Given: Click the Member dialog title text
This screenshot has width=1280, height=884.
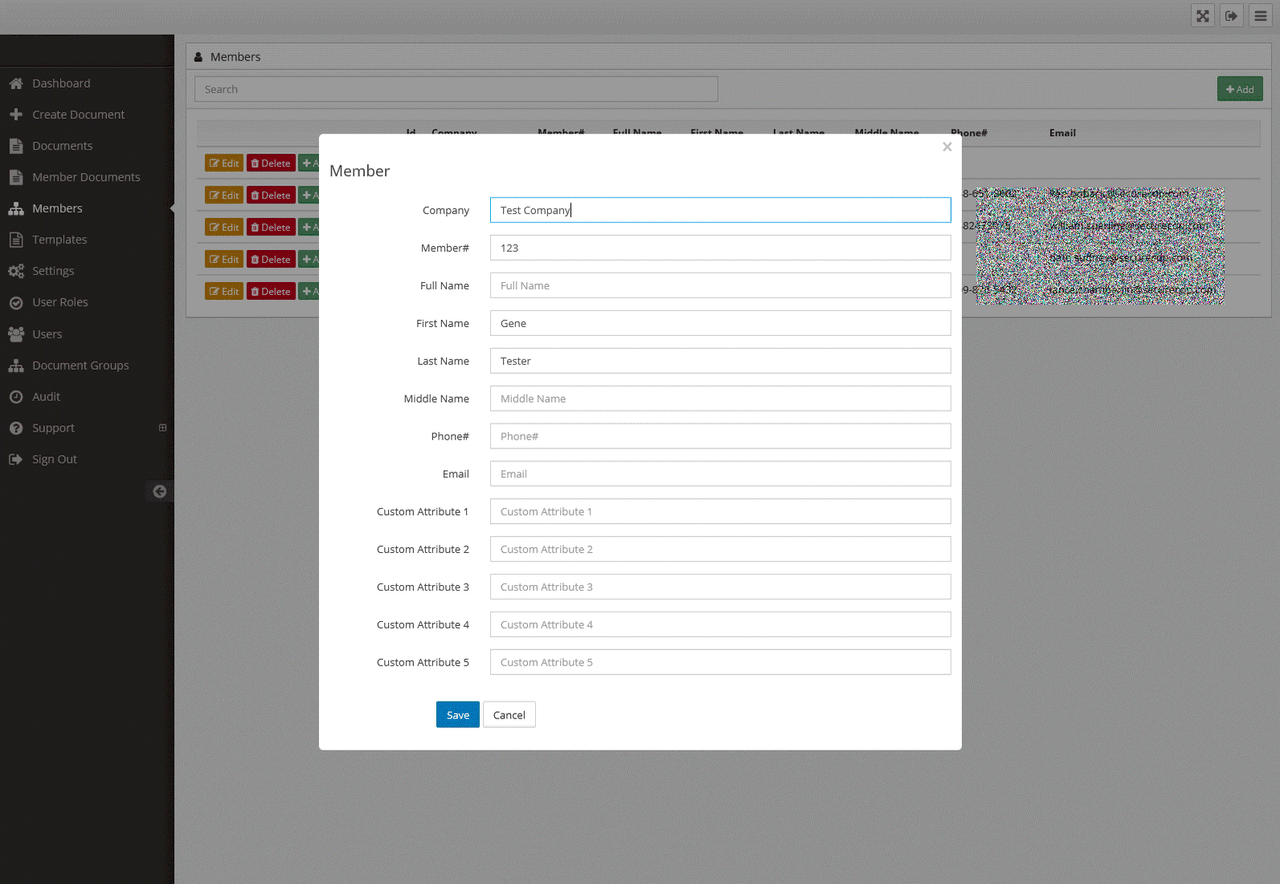Looking at the screenshot, I should click(360, 171).
